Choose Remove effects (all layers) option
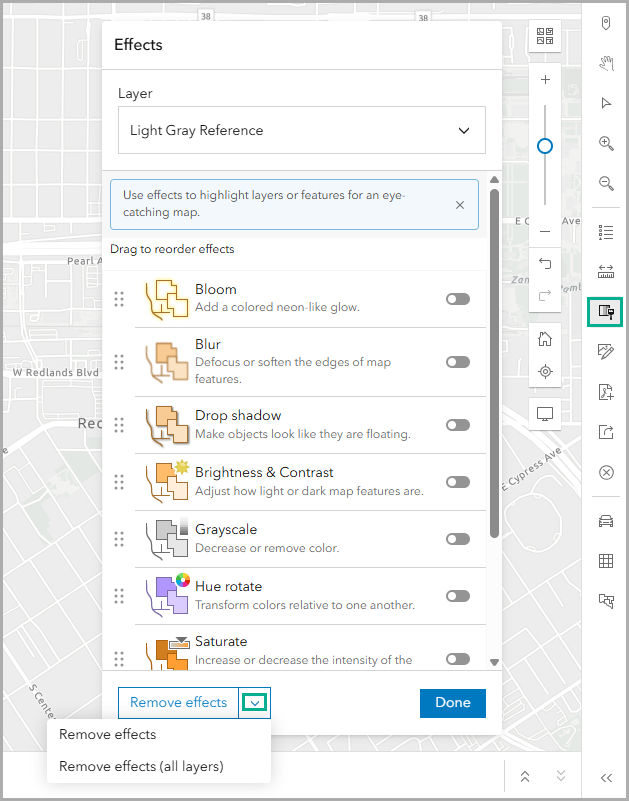This screenshot has height=801, width=629. pos(141,766)
